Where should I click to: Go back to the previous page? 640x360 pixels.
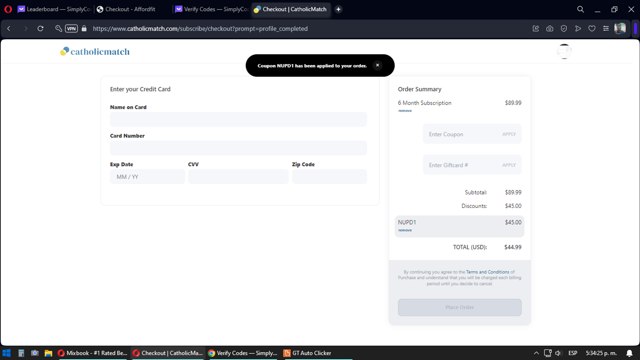click(x=9, y=29)
